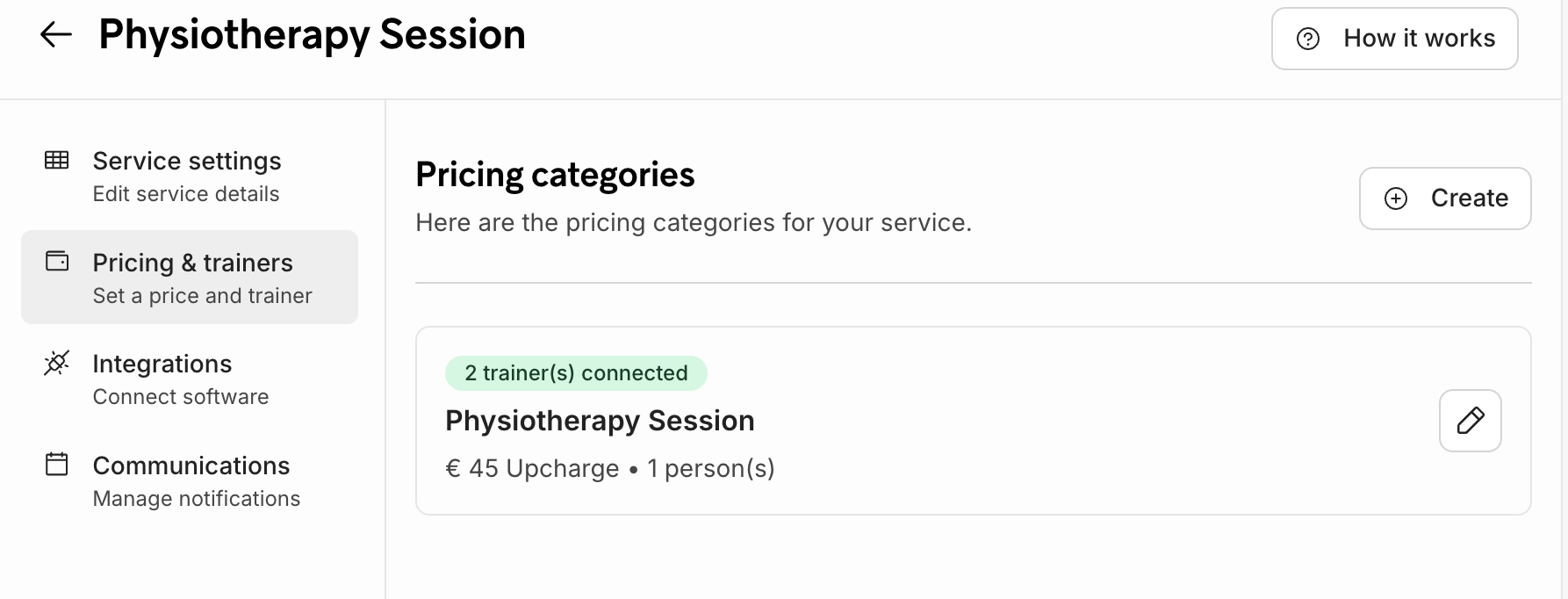The height and width of the screenshot is (599, 1568).
Task: Click the Manage notifications subtitle
Action: point(197,499)
